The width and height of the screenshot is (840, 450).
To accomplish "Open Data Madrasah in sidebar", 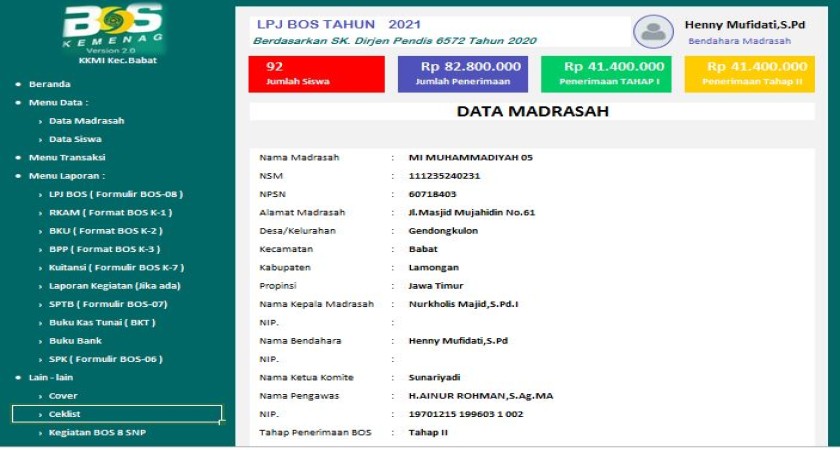I will pyautogui.click(x=86, y=121).
